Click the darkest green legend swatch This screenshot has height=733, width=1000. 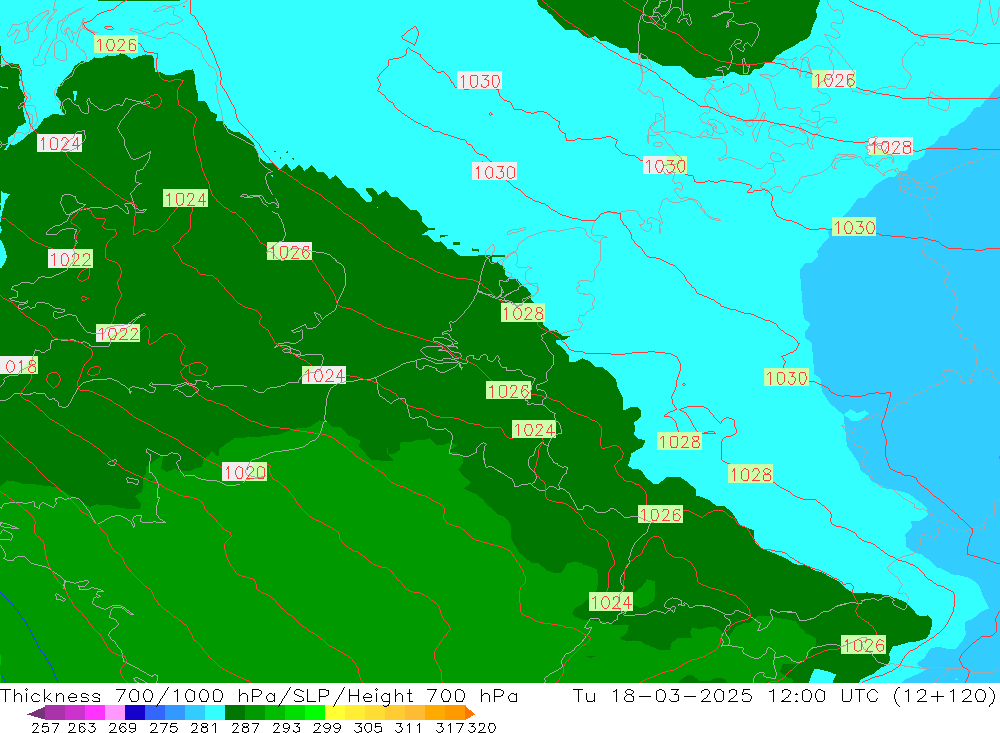coord(235,713)
